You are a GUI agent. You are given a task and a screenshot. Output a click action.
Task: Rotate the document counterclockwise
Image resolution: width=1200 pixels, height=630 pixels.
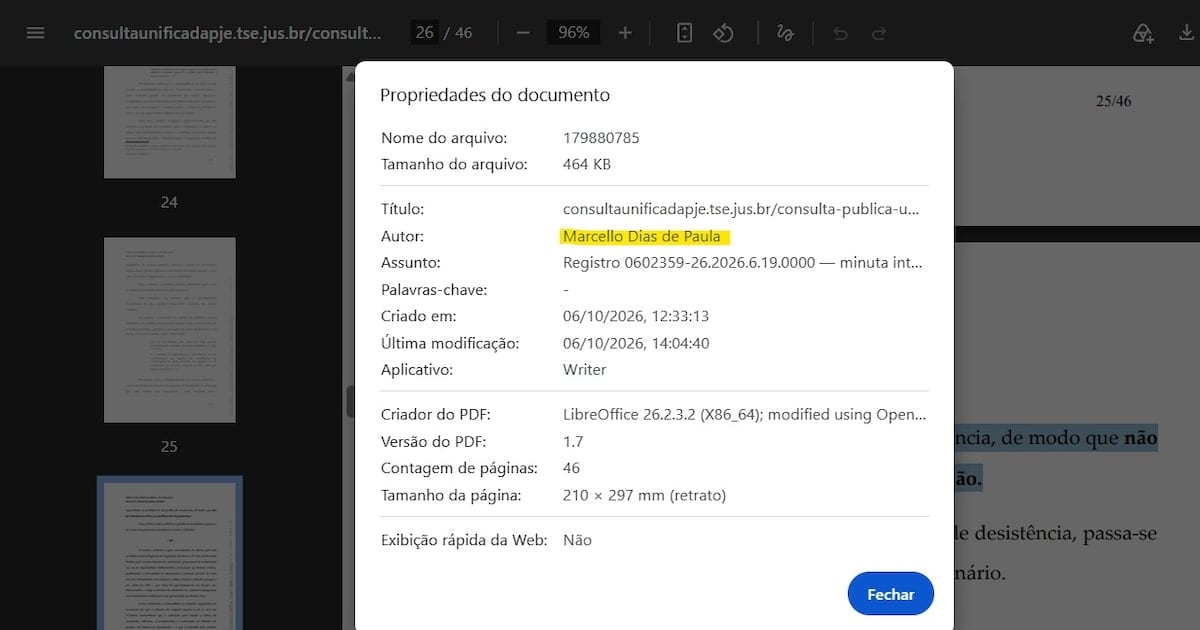pos(724,33)
